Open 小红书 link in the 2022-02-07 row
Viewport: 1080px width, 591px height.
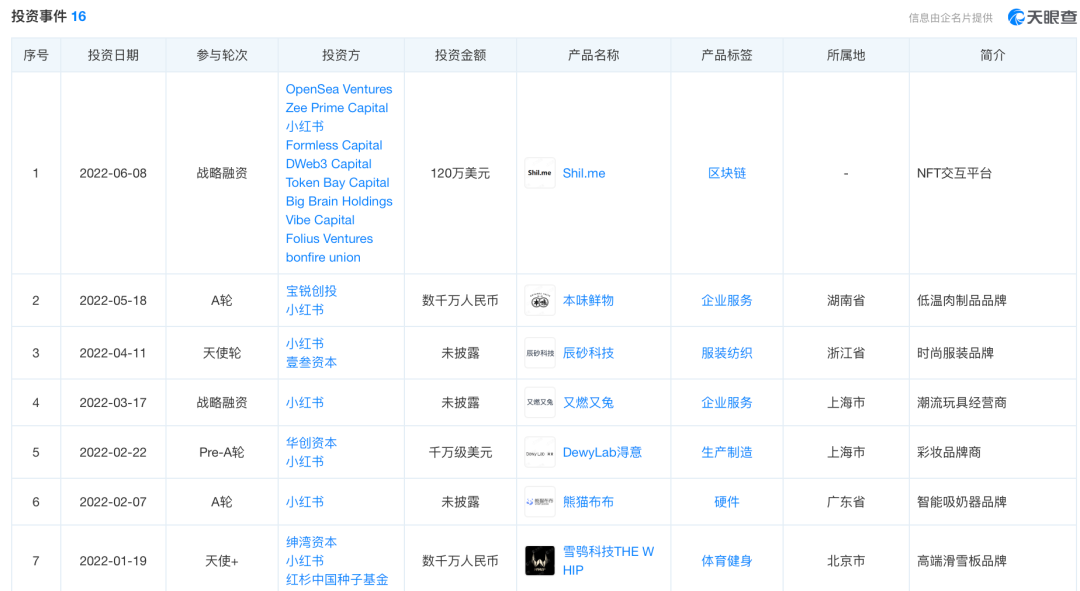coord(304,501)
